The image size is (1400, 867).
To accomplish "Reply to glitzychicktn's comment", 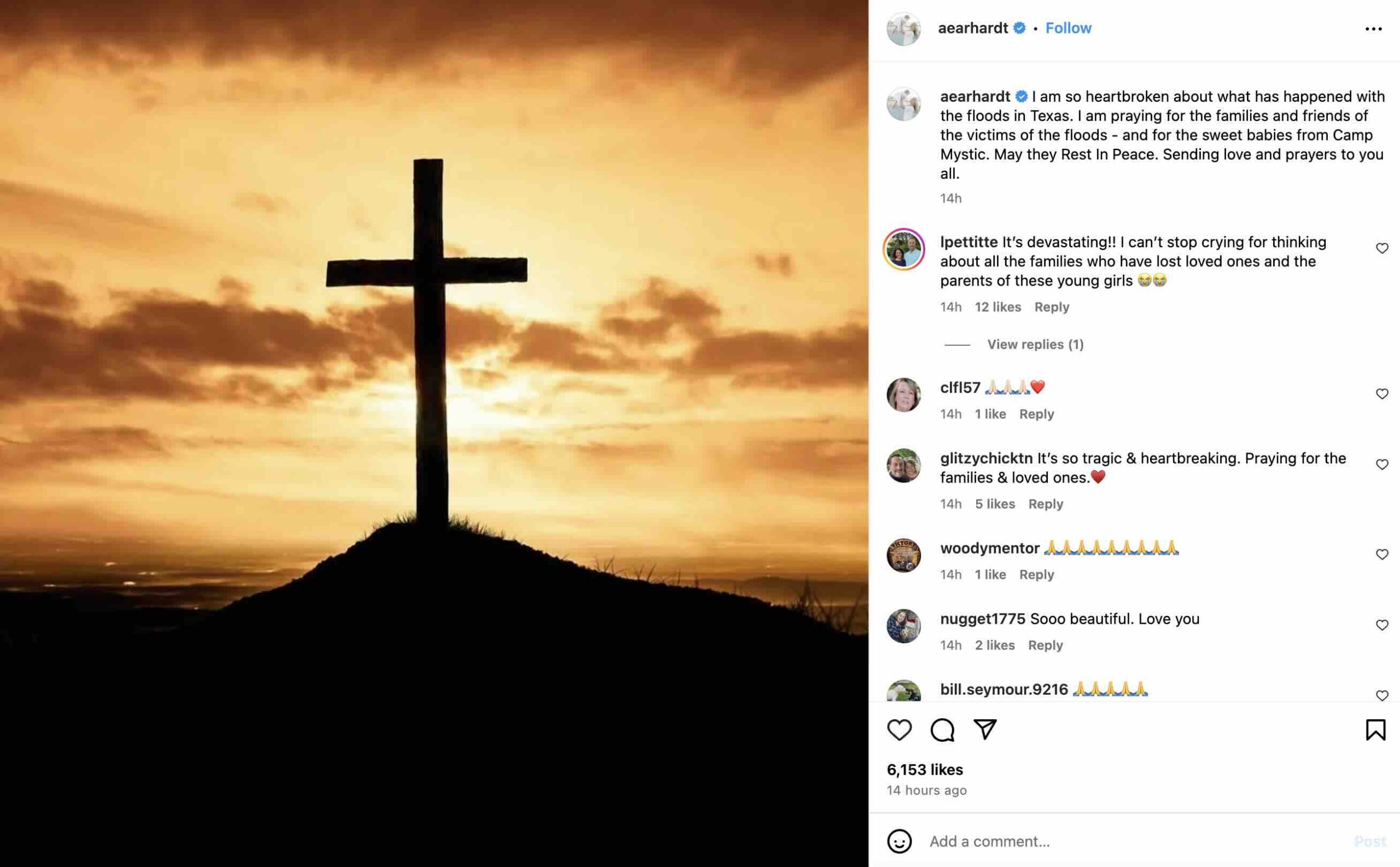I will pyautogui.click(x=1045, y=504).
